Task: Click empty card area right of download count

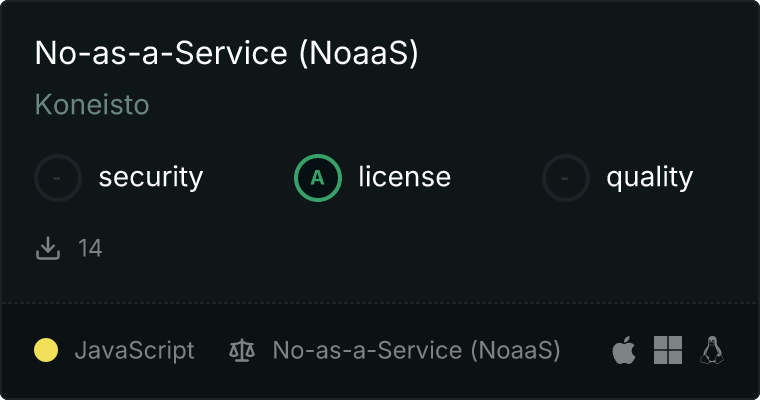Action: pyautogui.click(x=400, y=248)
